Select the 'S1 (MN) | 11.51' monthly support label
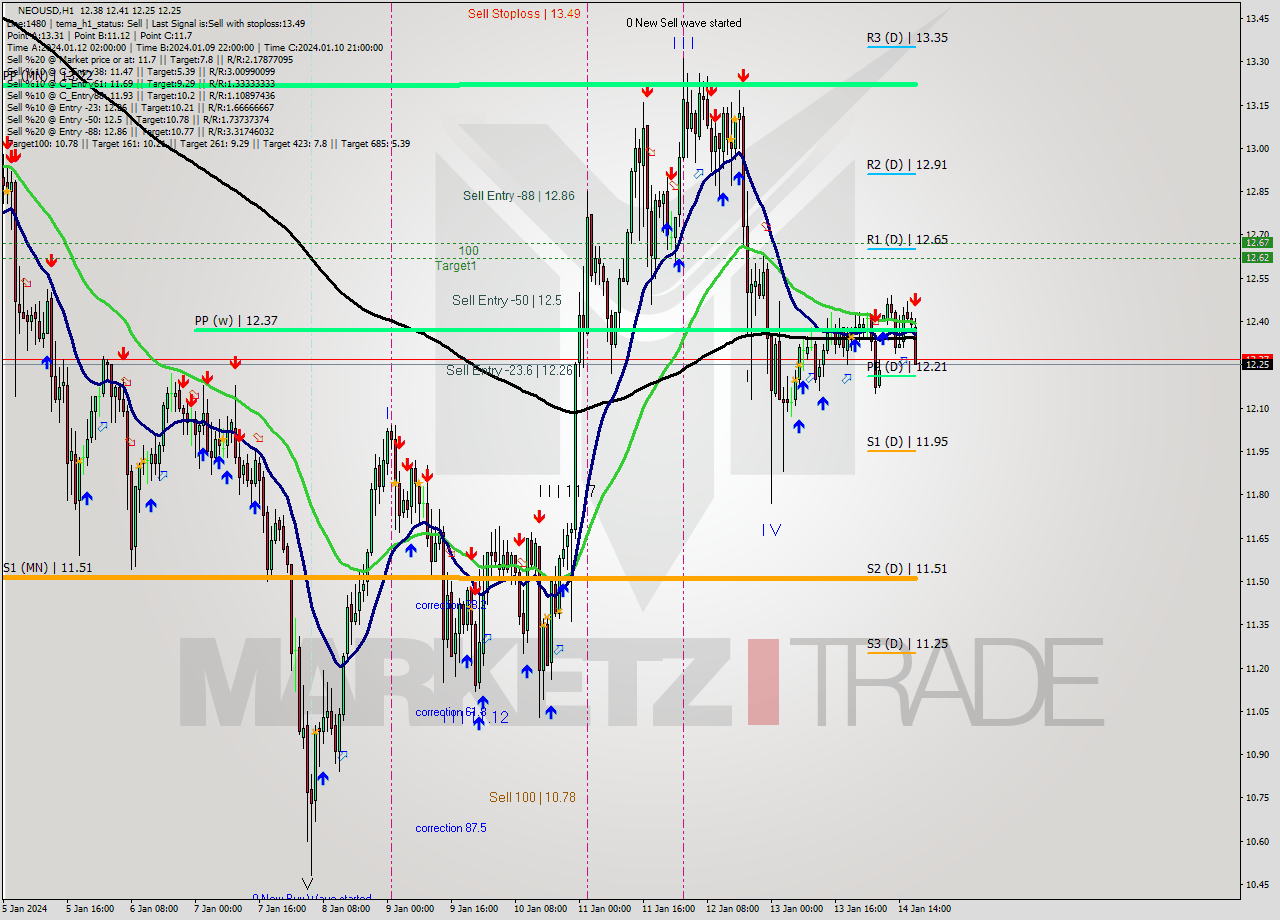This screenshot has height=920, width=1280. point(48,568)
